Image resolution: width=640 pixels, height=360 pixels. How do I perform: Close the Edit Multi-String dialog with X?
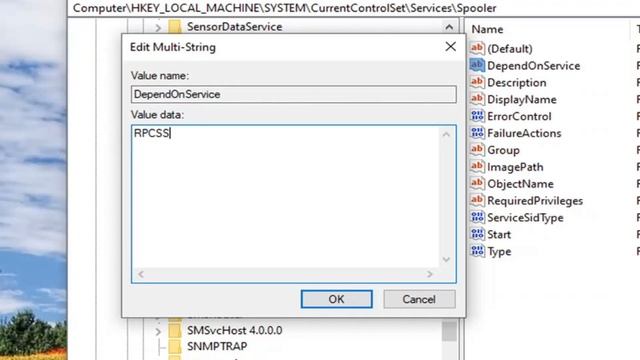(x=451, y=47)
